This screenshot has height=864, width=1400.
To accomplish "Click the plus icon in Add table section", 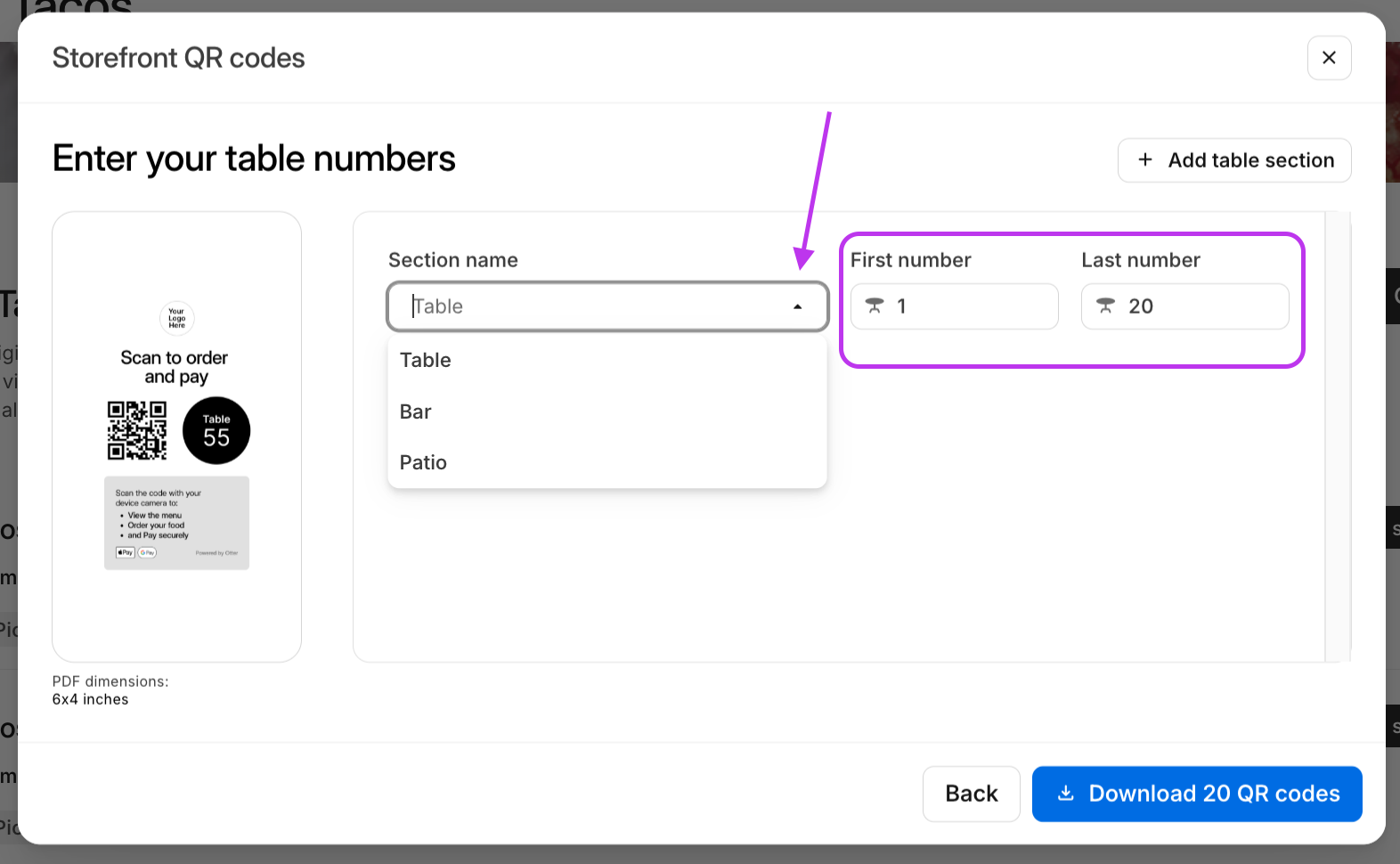I will (1145, 159).
